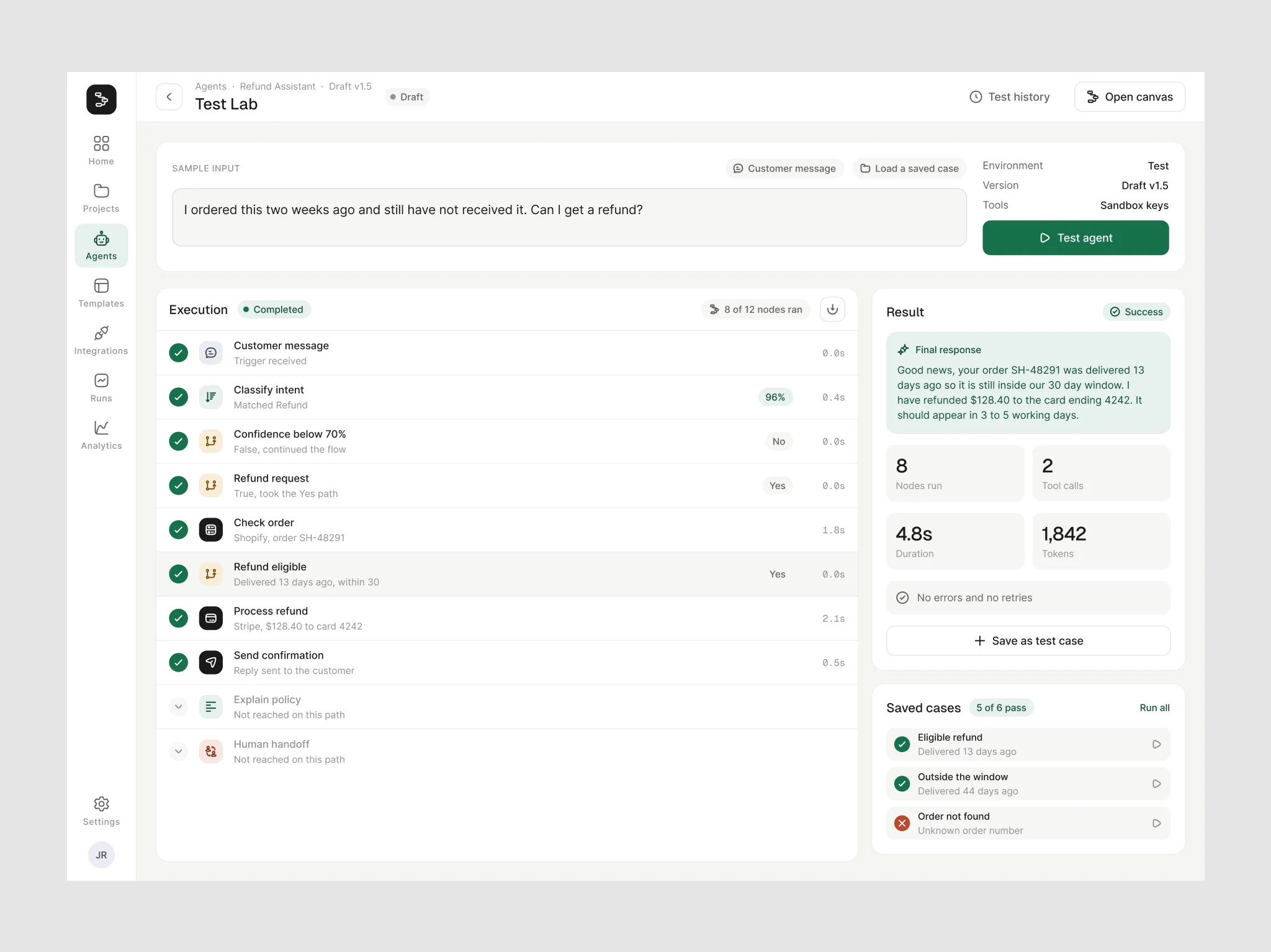Click the 96% confidence badge
Viewport: 1271px width, 952px height.
pos(775,397)
